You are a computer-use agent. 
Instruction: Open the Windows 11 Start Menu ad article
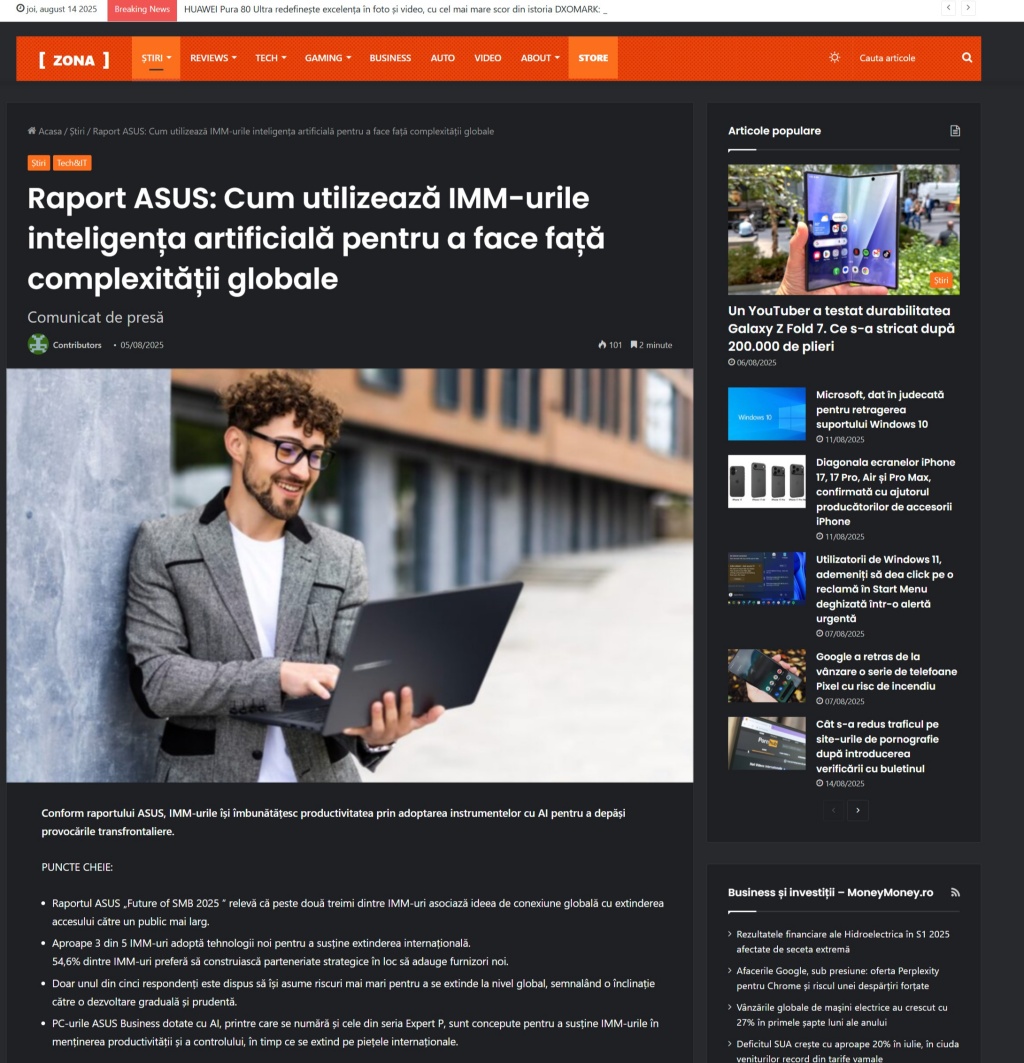tap(884, 589)
